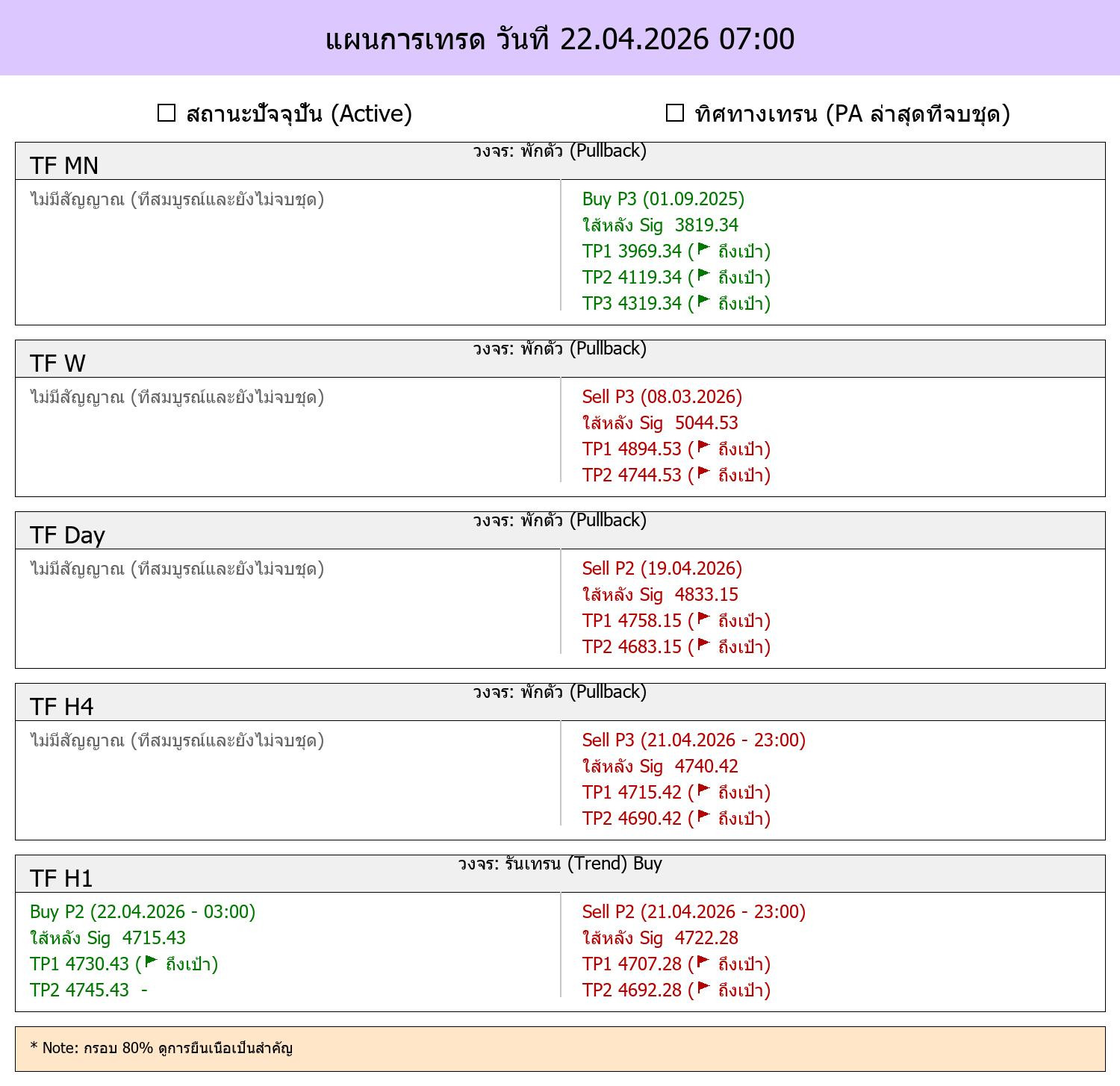Viewport: 1120px width, 1086px height.
Task: Click Buy P2 (22.04.2026 - 03:00) entry
Action: tap(143, 912)
